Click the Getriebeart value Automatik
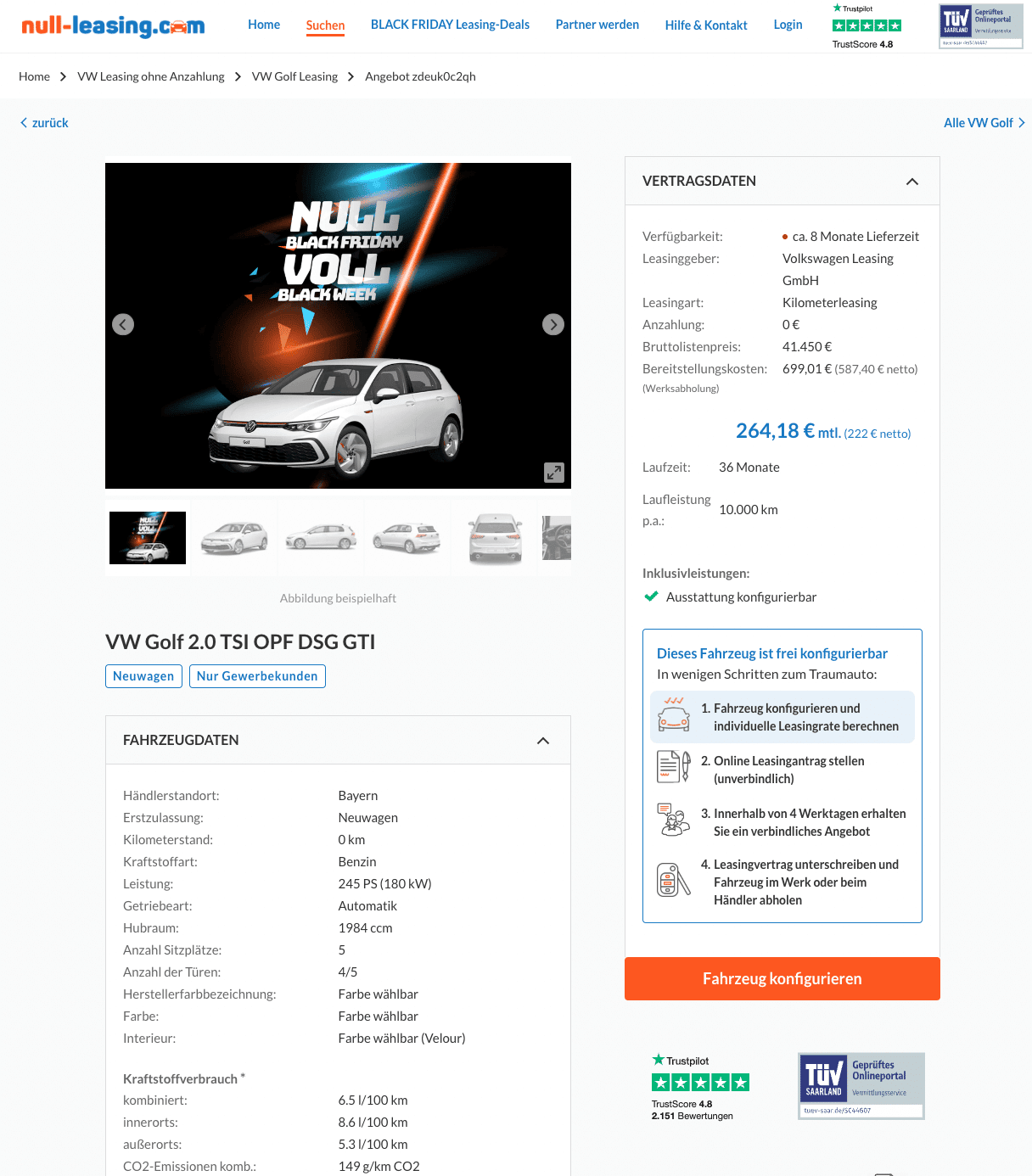Viewport: 1032px width, 1176px height. pos(367,906)
